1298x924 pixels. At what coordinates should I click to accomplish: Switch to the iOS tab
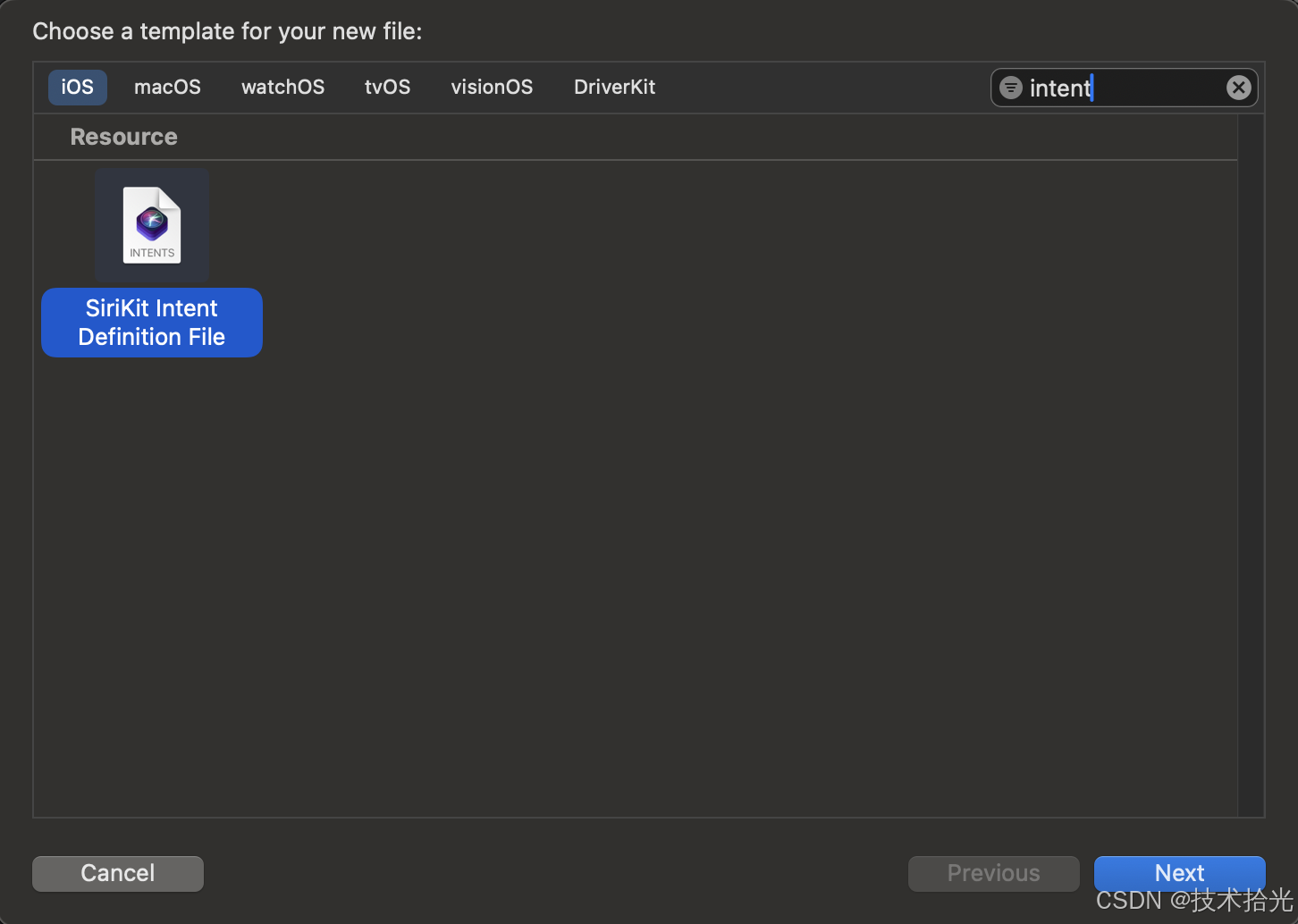77,88
